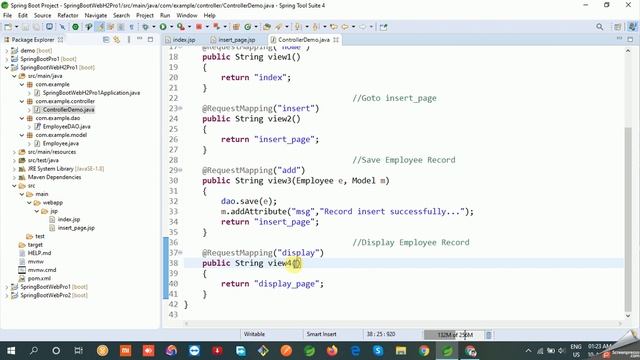The image size is (640, 360).
Task: Open the Navigate menu
Action: [96, 16]
